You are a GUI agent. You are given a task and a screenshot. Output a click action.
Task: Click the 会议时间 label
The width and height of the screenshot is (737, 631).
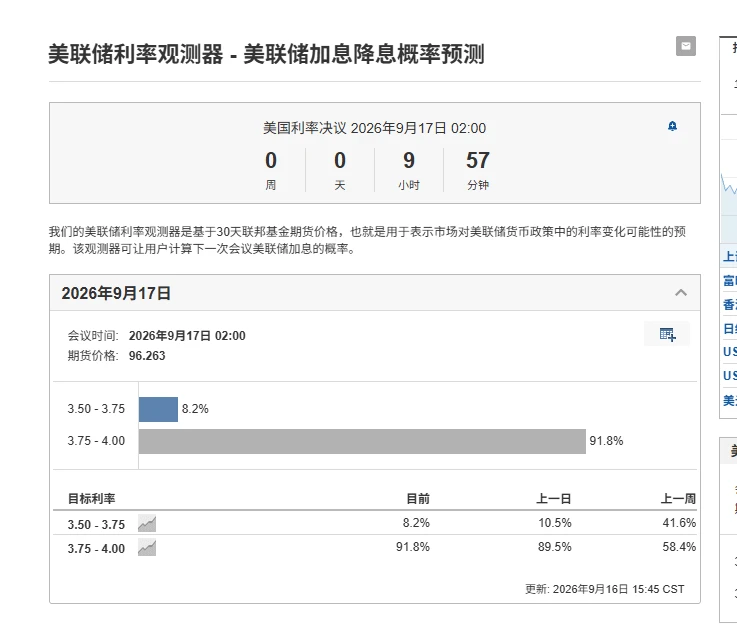[93, 336]
